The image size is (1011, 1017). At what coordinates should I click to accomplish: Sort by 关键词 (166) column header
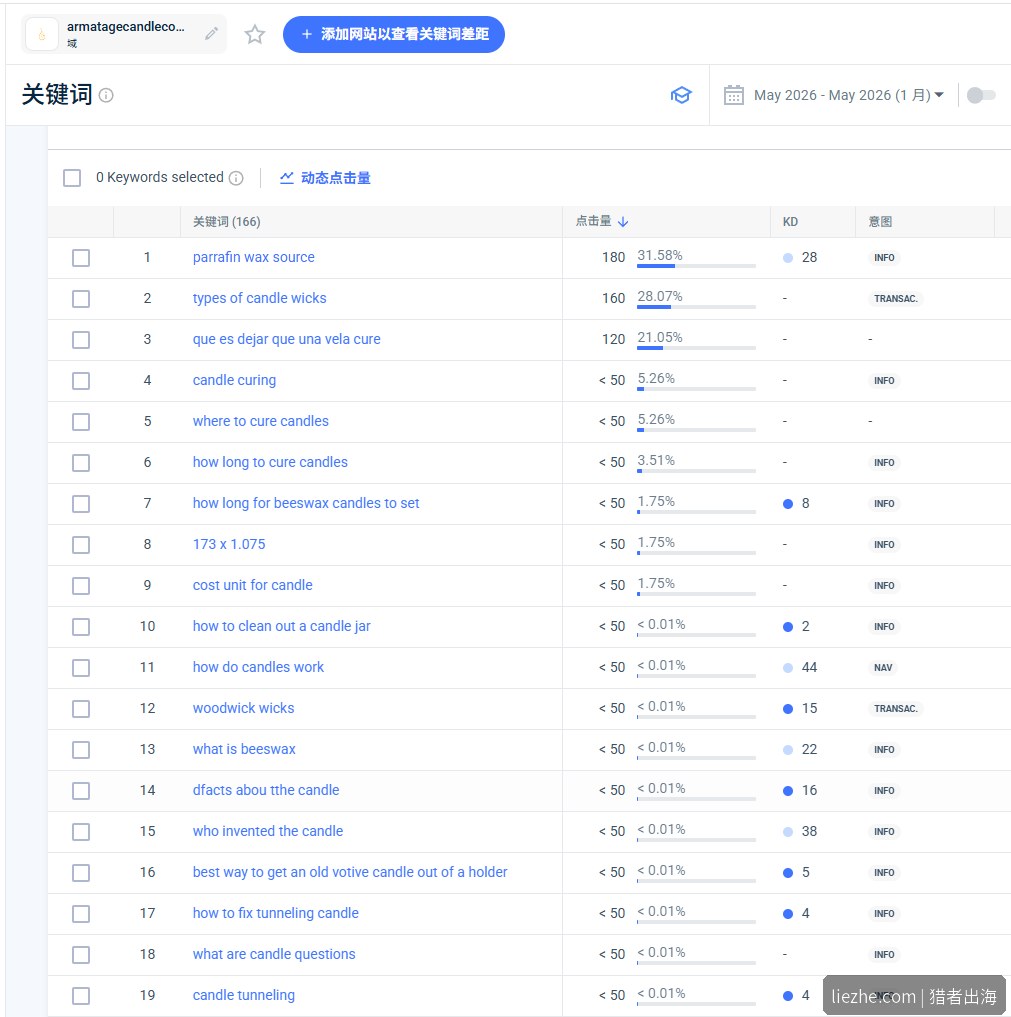226,222
